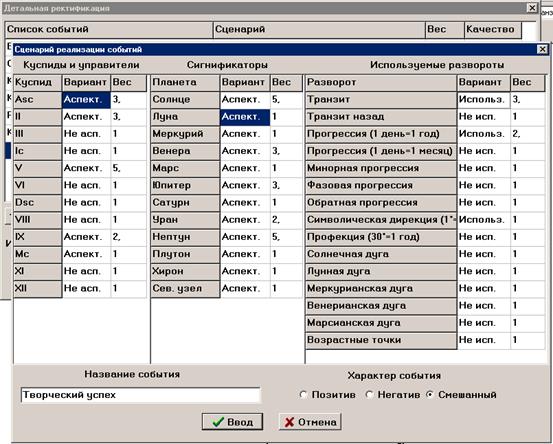Click the Аспект. variant cell for Asc
This screenshot has width=553, height=444.
[x=86, y=100]
